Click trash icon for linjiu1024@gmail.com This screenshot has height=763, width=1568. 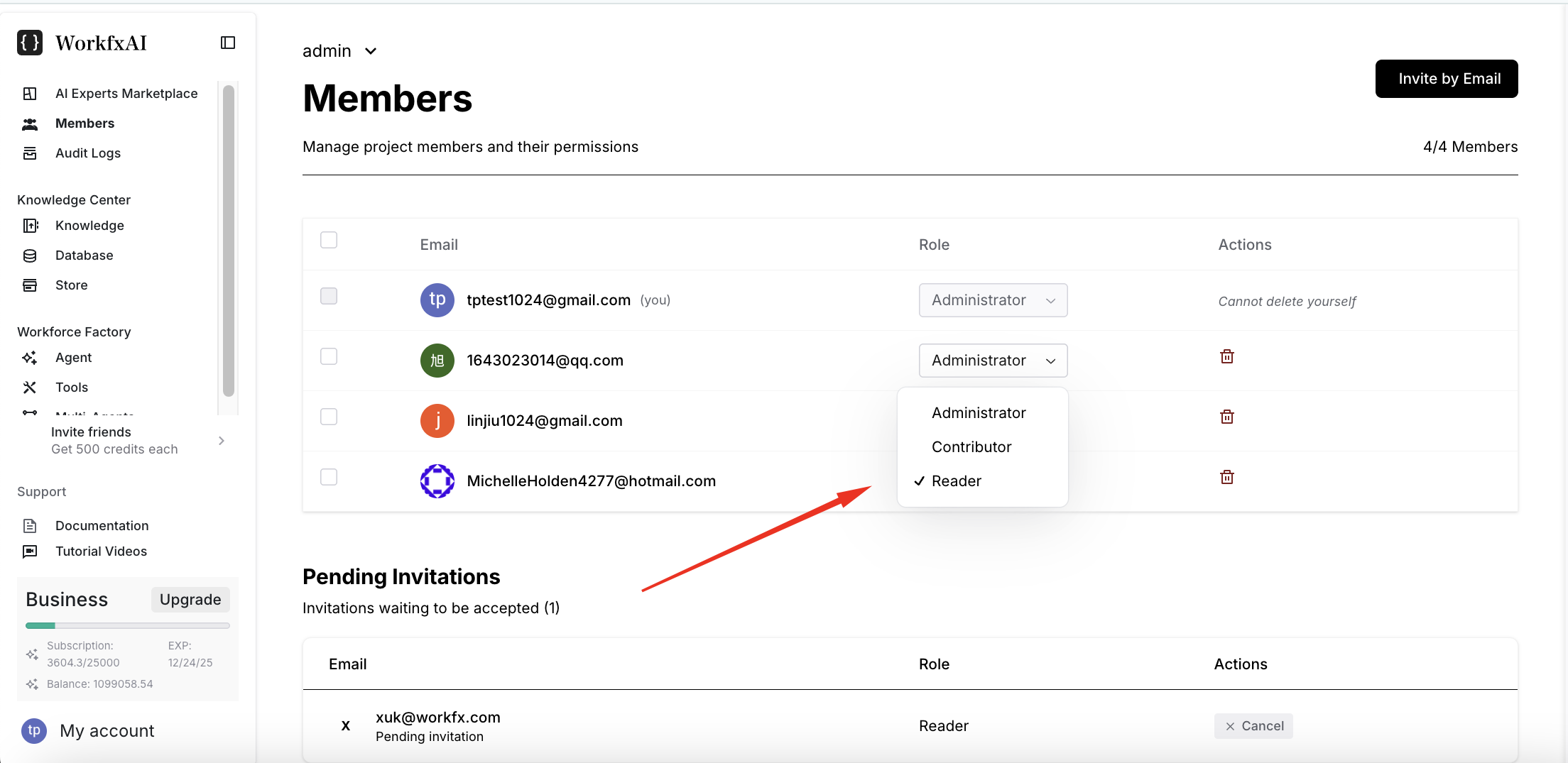click(1226, 417)
